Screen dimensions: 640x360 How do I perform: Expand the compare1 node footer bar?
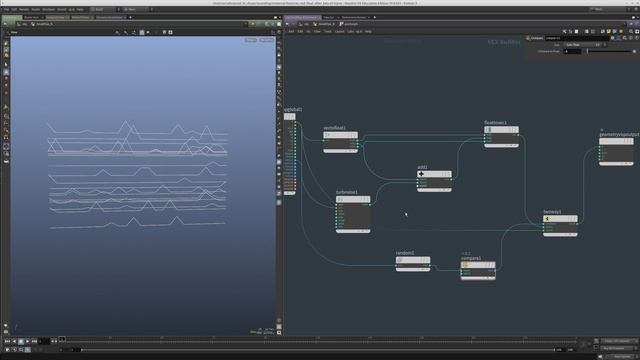(x=478, y=279)
